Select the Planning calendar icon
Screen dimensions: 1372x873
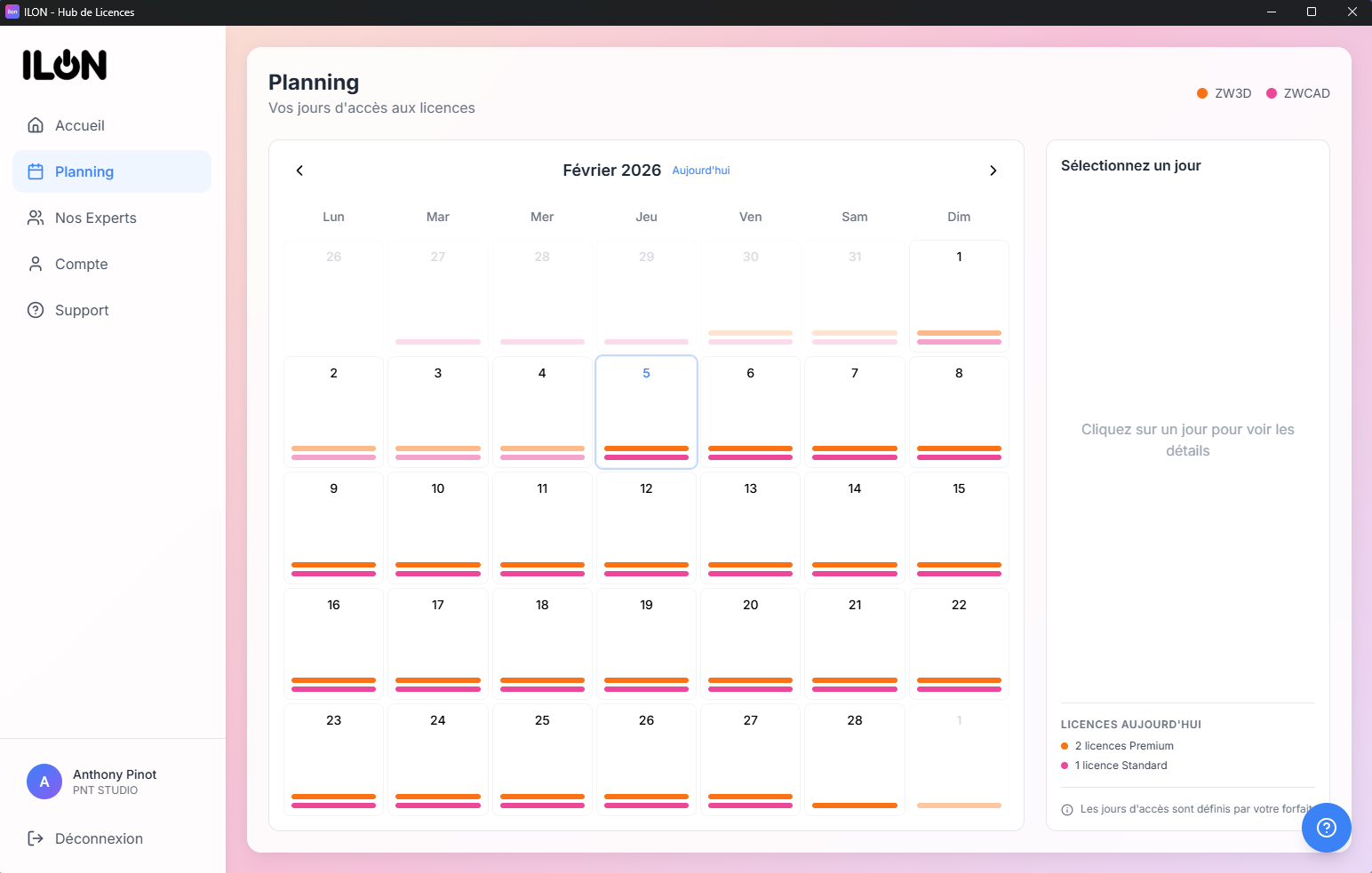[36, 171]
